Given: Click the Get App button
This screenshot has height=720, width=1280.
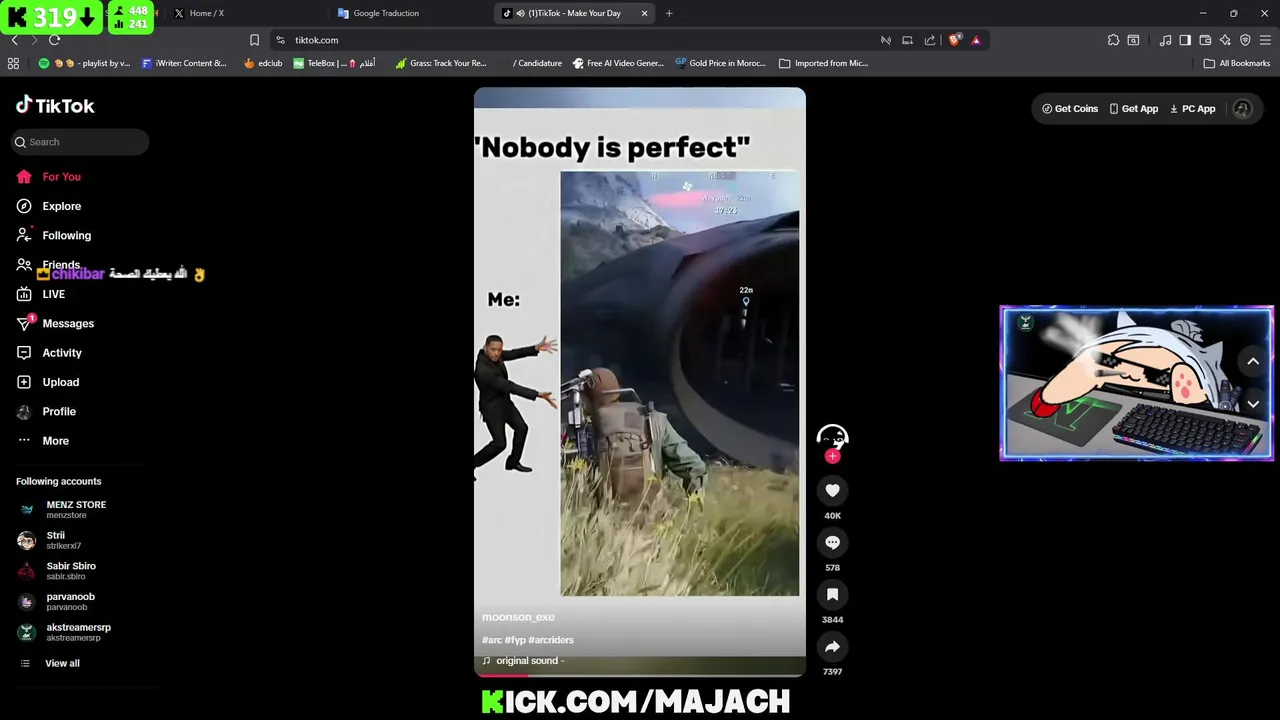Looking at the screenshot, I should point(1134,109).
